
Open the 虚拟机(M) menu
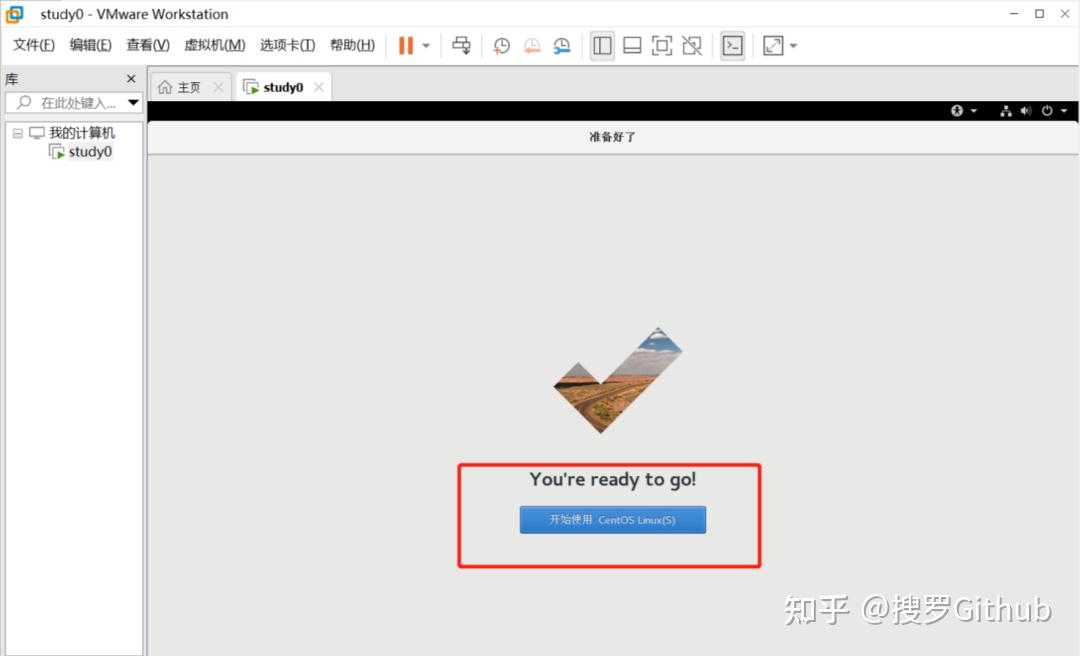(214, 45)
